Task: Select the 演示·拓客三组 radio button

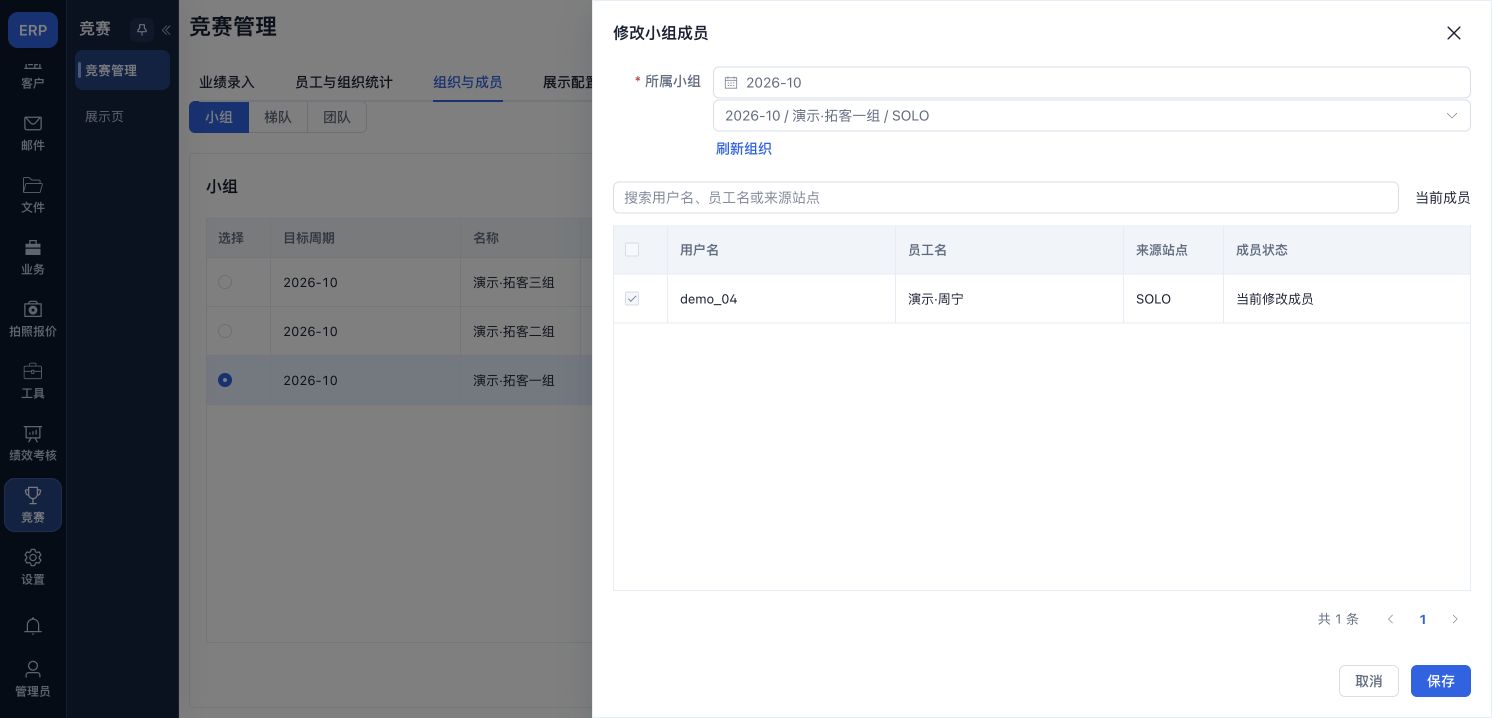Action: [x=225, y=283]
